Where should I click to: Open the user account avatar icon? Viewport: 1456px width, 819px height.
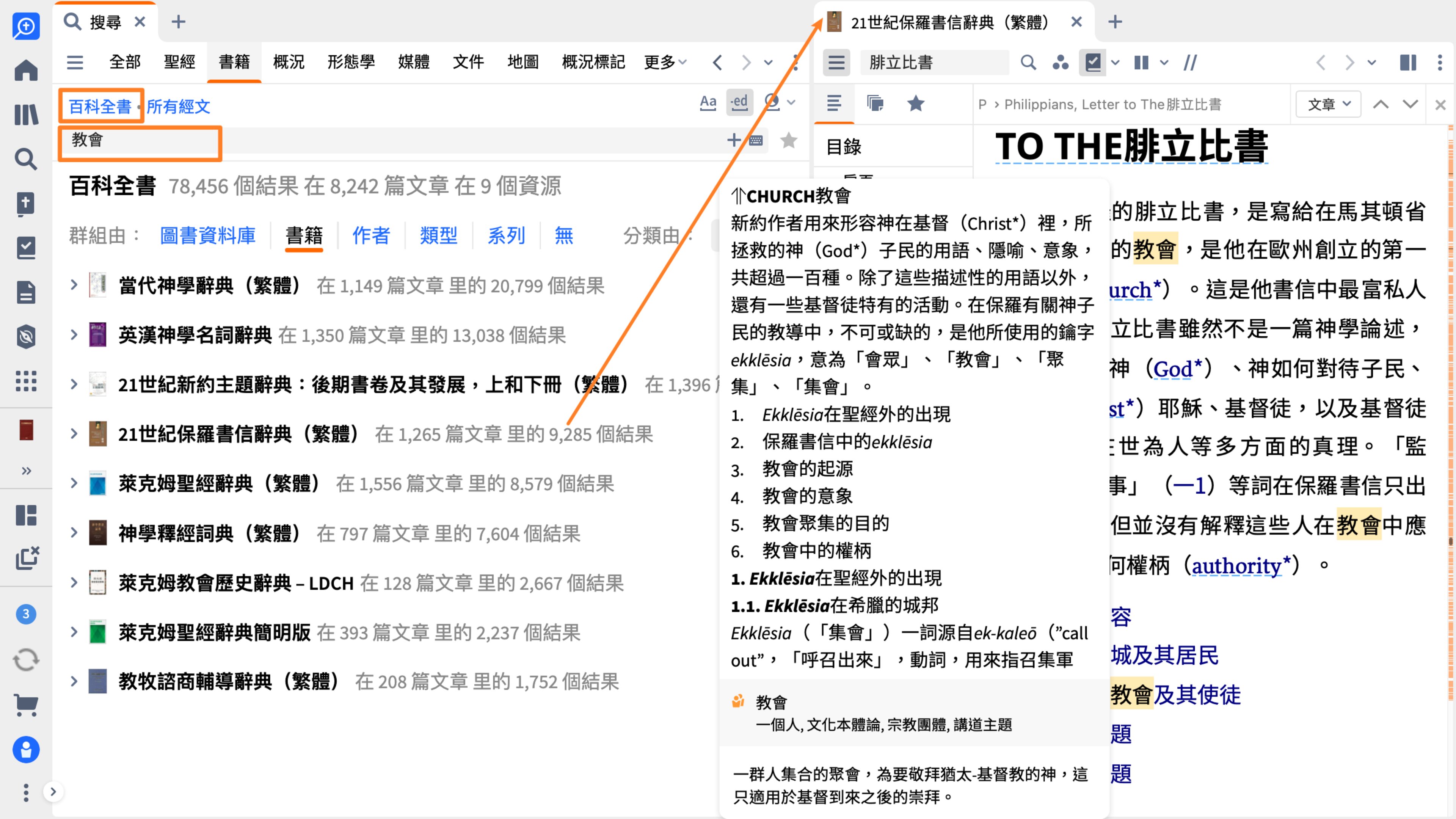click(x=26, y=750)
